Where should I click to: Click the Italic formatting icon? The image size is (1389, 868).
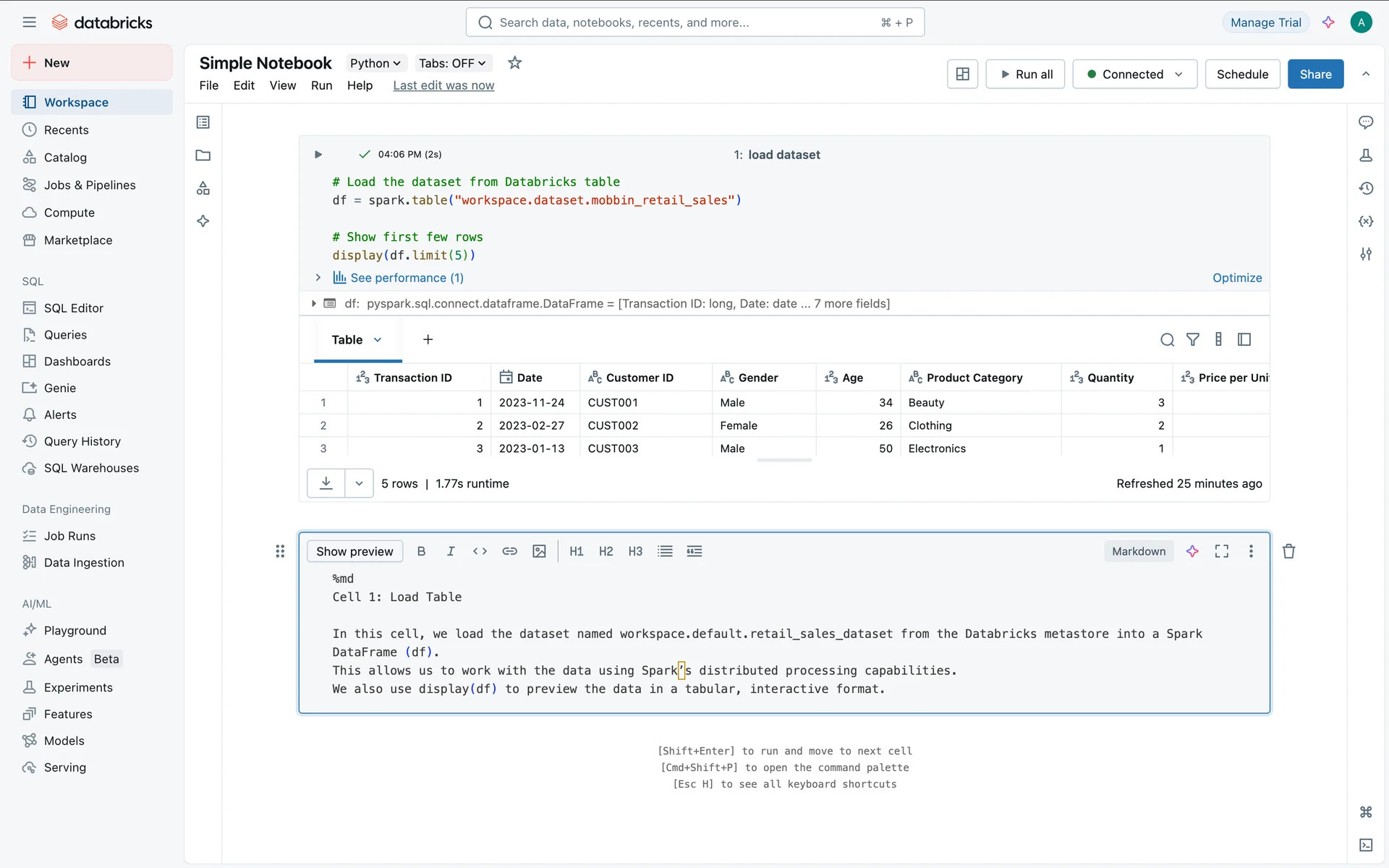point(450,551)
